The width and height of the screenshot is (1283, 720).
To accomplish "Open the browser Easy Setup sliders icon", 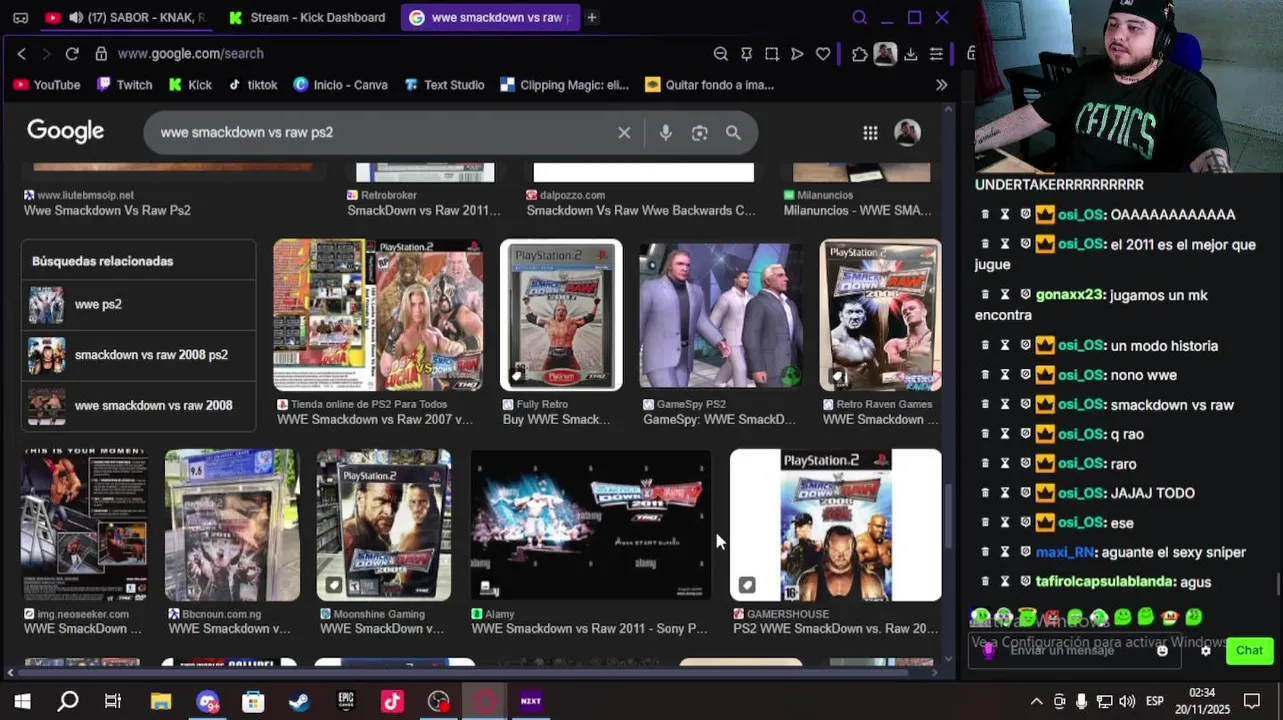I will (936, 54).
